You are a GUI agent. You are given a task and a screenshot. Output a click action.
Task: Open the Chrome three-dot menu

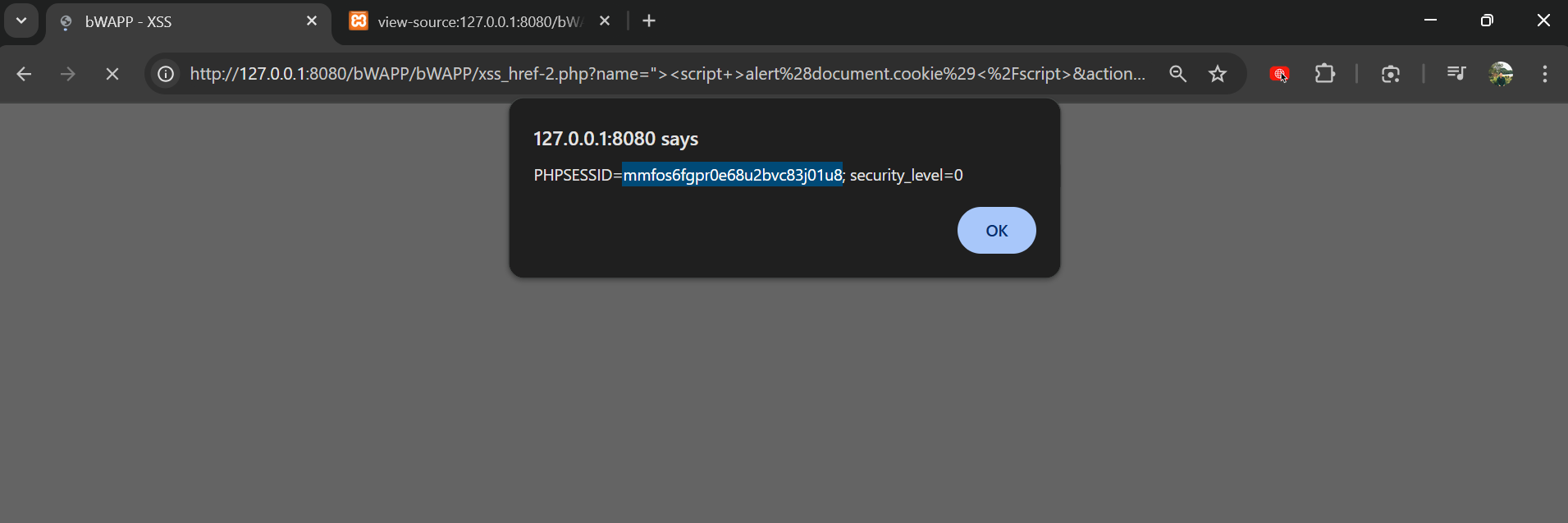point(1544,74)
